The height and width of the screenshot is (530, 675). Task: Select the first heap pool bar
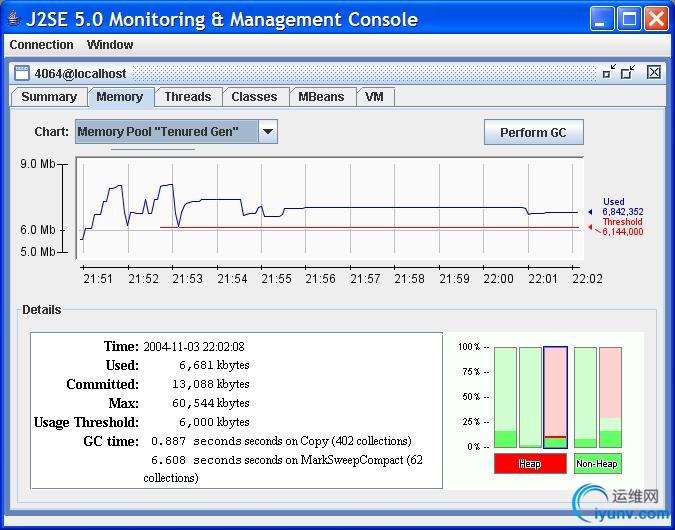[505, 397]
